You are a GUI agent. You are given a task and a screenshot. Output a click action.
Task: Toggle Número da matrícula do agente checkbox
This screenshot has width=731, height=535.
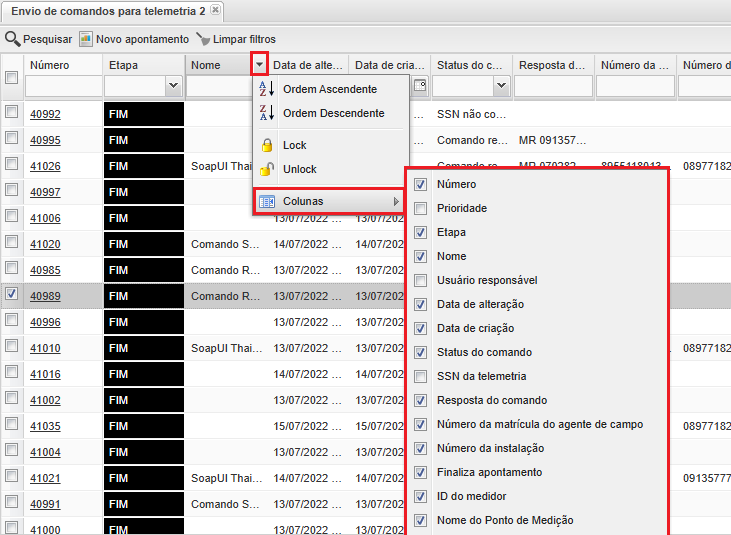(421, 424)
